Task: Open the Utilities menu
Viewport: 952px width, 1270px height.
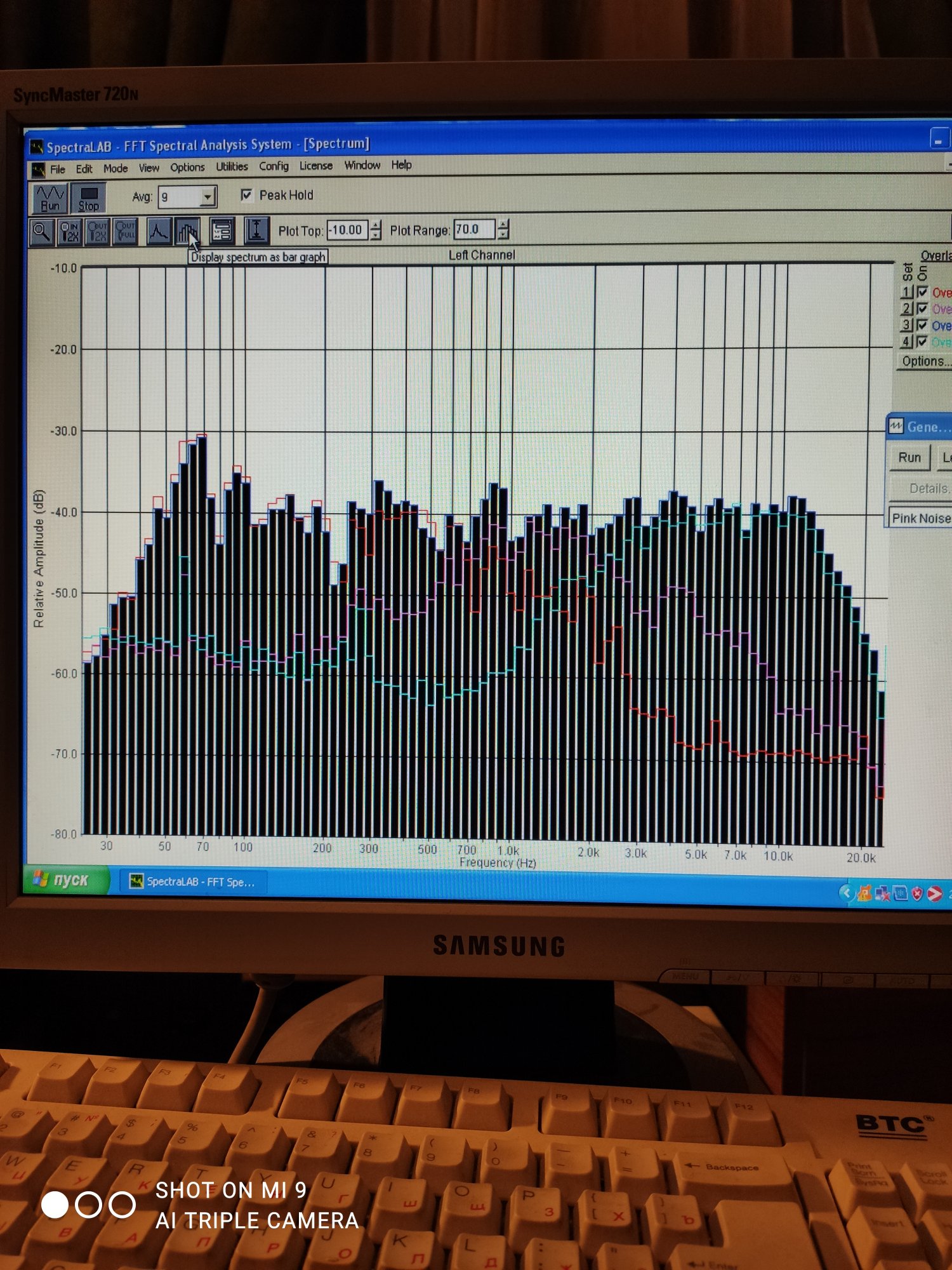Action: [232, 166]
